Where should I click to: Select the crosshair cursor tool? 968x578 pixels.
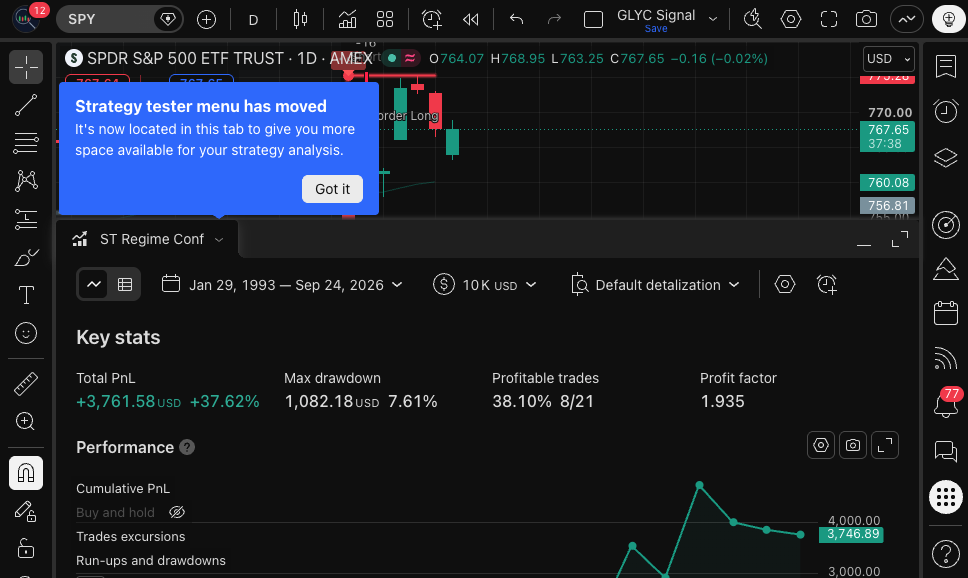pyautogui.click(x=26, y=67)
